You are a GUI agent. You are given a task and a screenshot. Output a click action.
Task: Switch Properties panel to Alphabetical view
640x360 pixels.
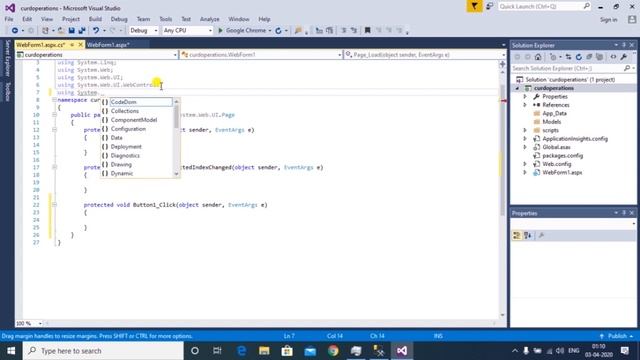tap(528, 236)
